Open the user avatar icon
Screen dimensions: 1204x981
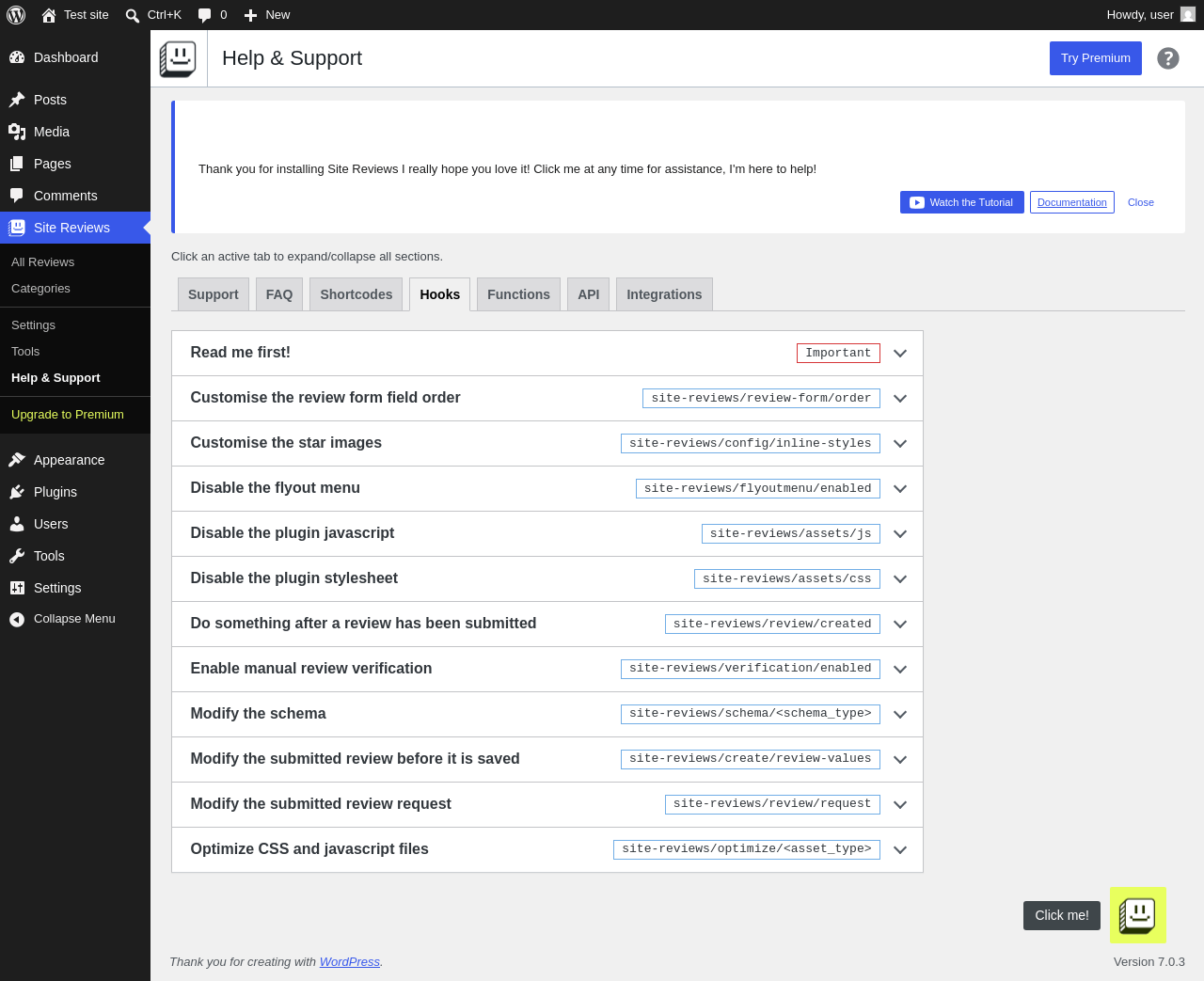pyautogui.click(x=1188, y=15)
